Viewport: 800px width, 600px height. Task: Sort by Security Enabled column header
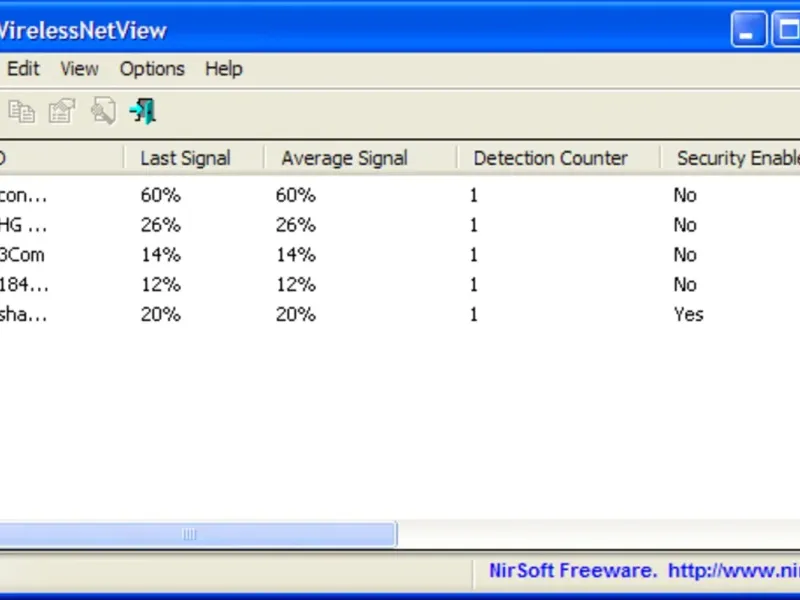click(731, 158)
